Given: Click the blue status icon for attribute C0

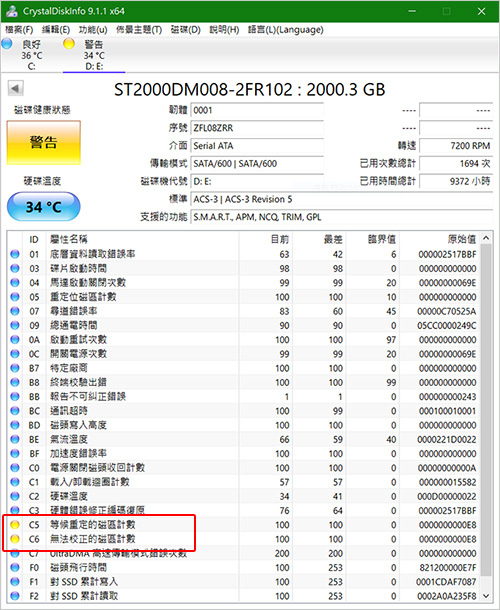Looking at the screenshot, I should (x=15, y=468).
